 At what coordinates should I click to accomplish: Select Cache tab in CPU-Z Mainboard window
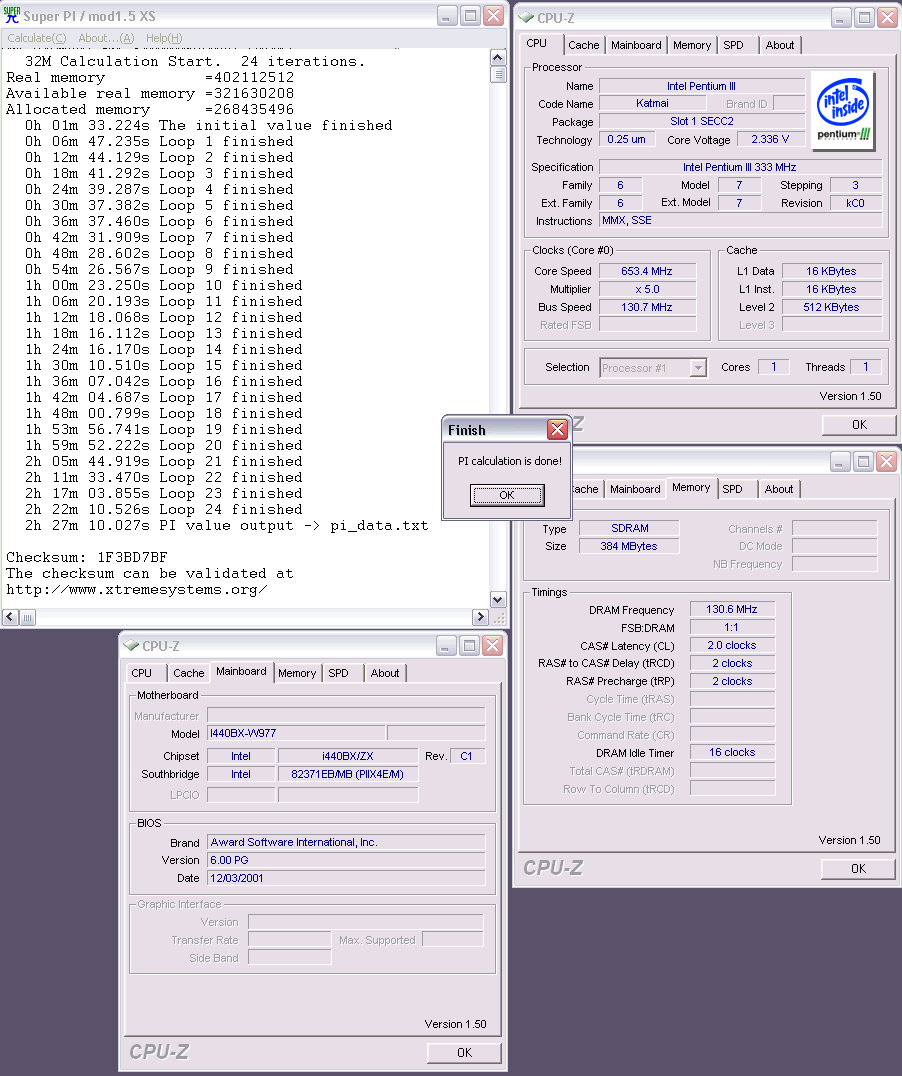(x=189, y=673)
